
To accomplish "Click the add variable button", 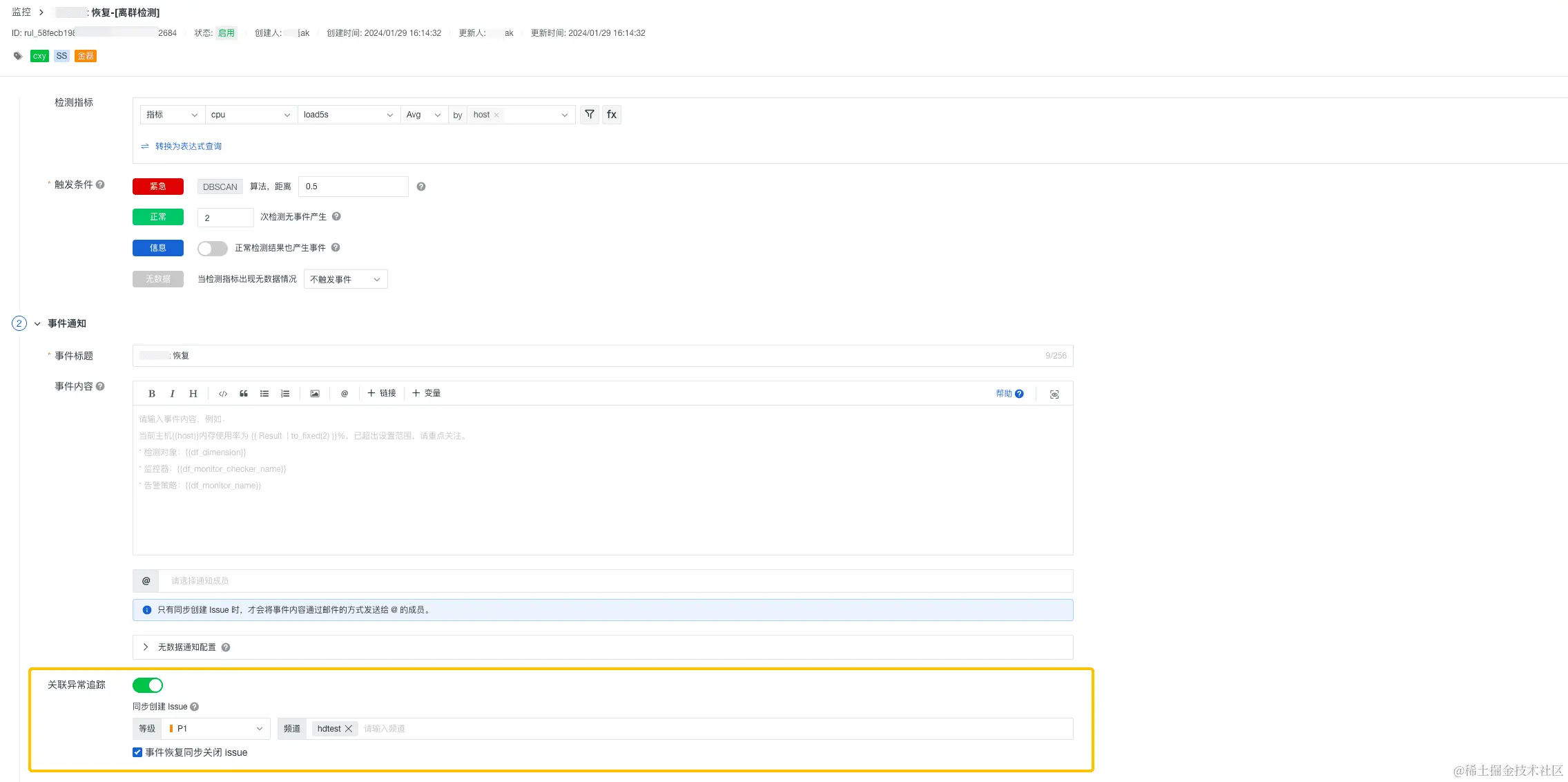I will coord(427,393).
